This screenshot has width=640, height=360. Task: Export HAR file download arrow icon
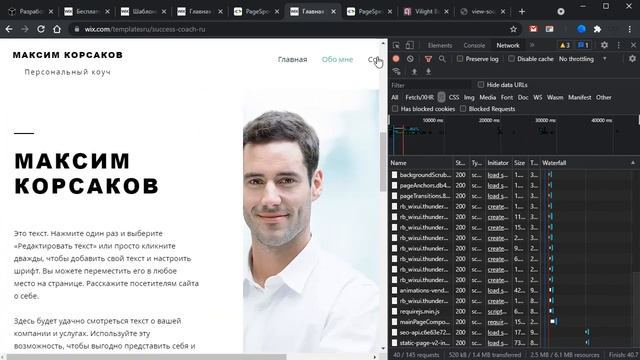(x=428, y=71)
